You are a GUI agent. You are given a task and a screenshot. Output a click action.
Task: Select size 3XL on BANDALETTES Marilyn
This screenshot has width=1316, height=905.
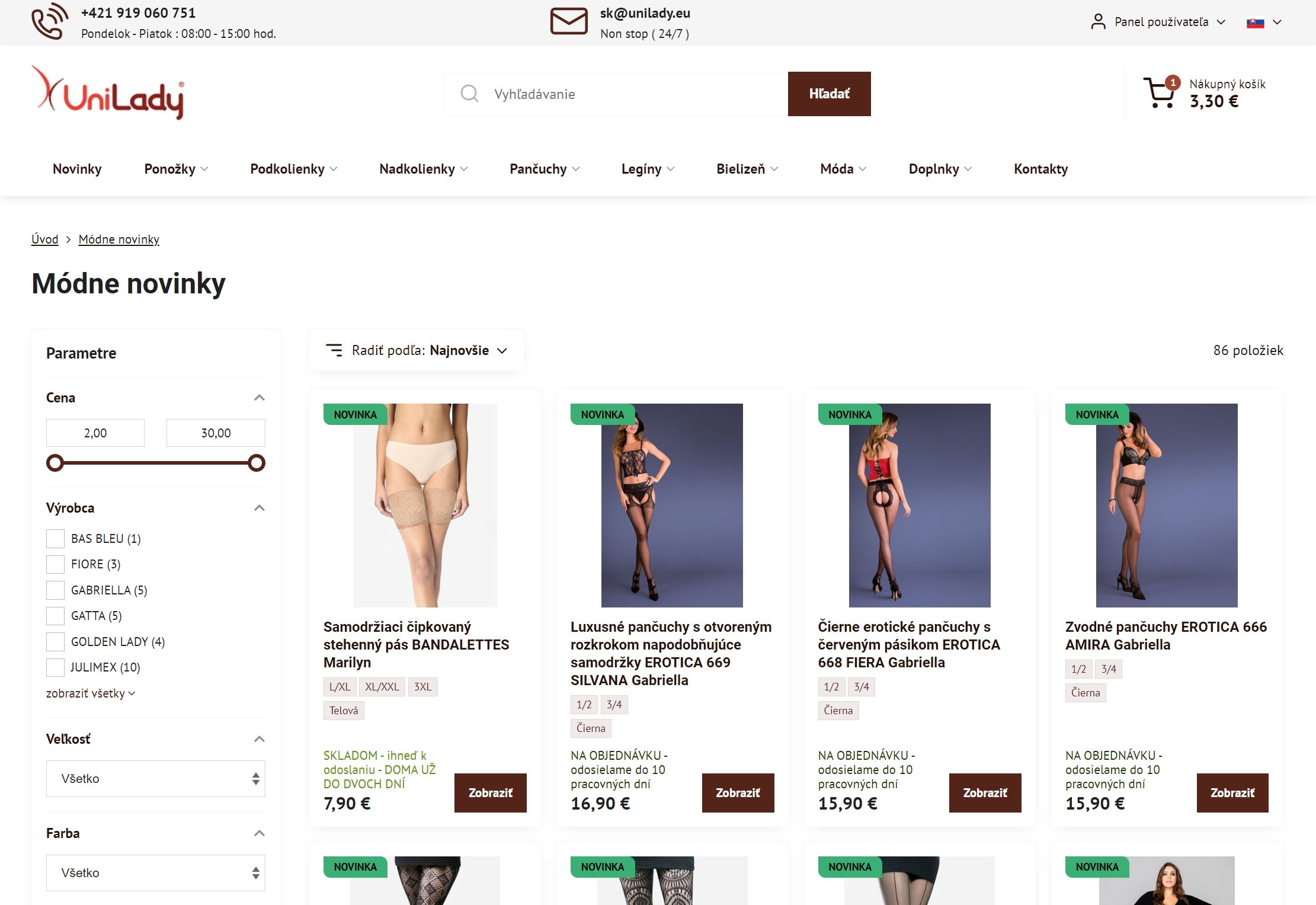coord(423,687)
